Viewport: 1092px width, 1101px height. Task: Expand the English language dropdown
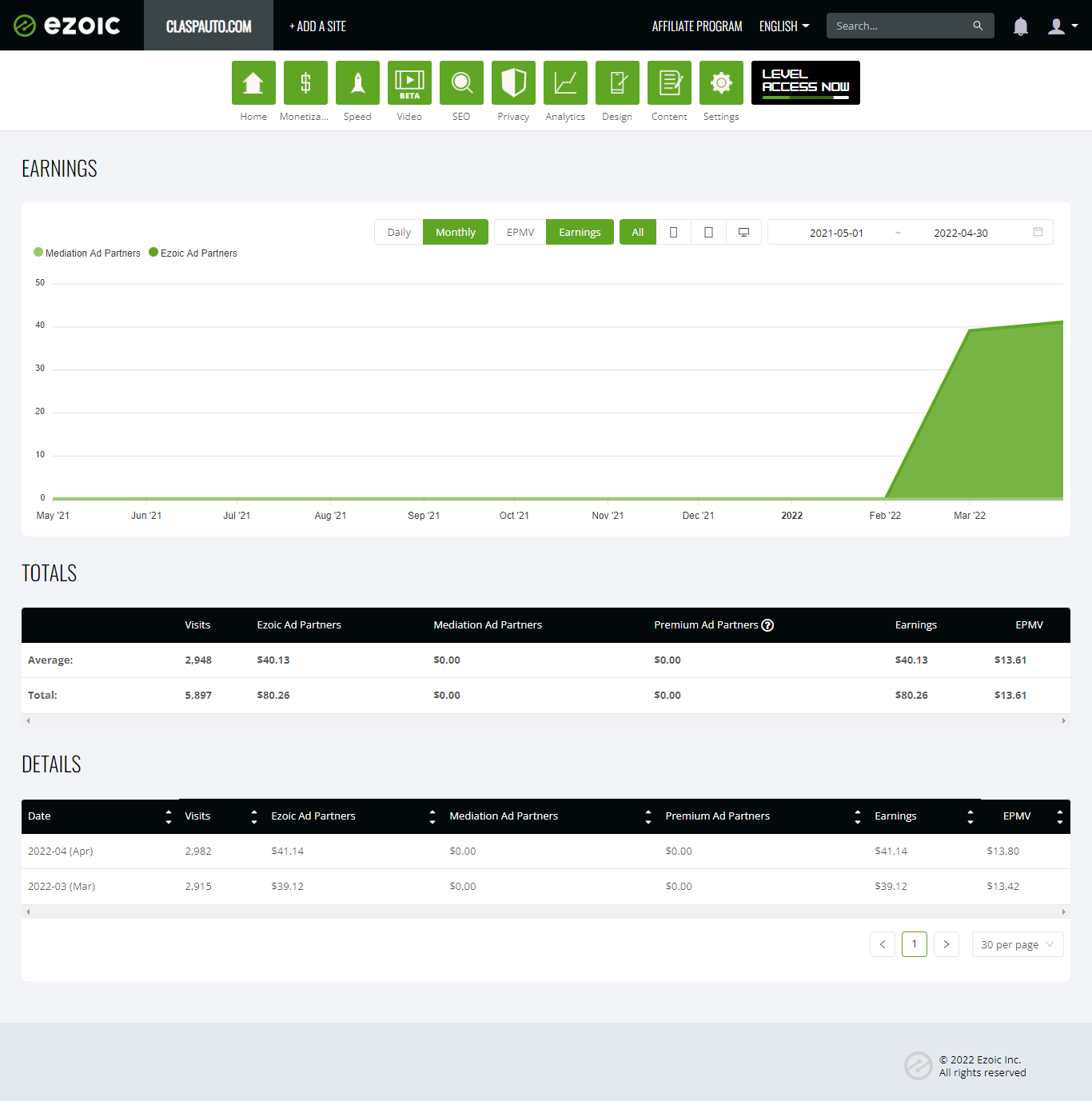784,26
